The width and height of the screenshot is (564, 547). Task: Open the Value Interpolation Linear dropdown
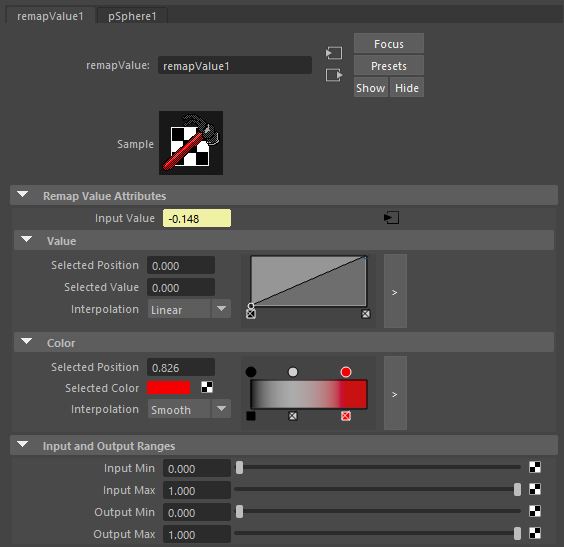189,309
